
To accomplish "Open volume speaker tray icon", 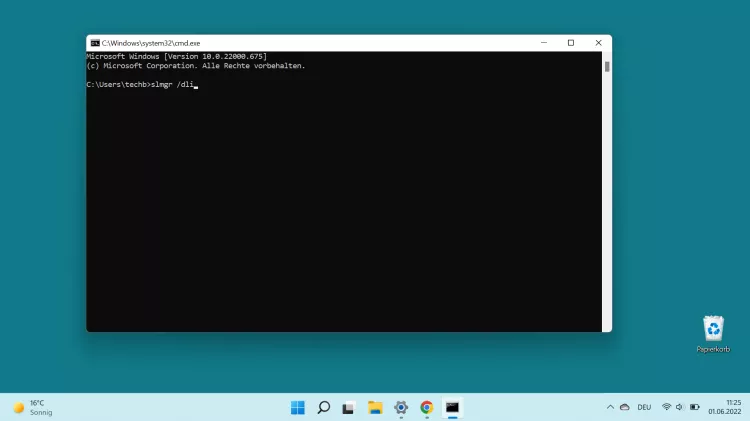I will pyautogui.click(x=680, y=407).
